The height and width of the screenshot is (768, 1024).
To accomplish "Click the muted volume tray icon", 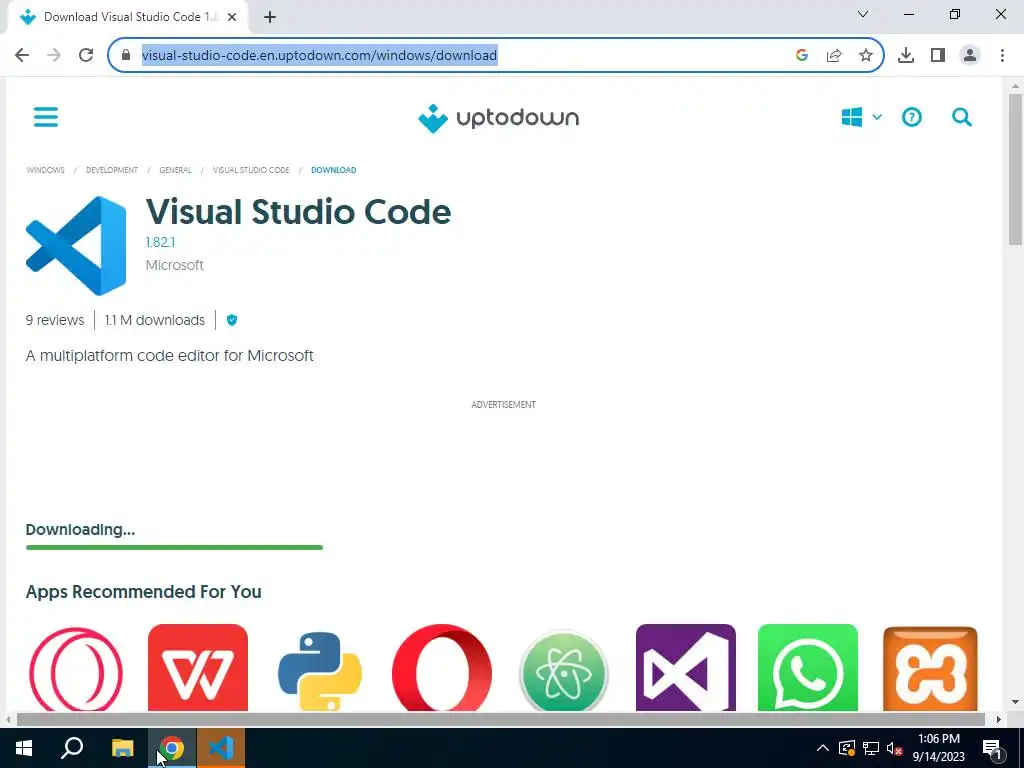I will point(895,748).
